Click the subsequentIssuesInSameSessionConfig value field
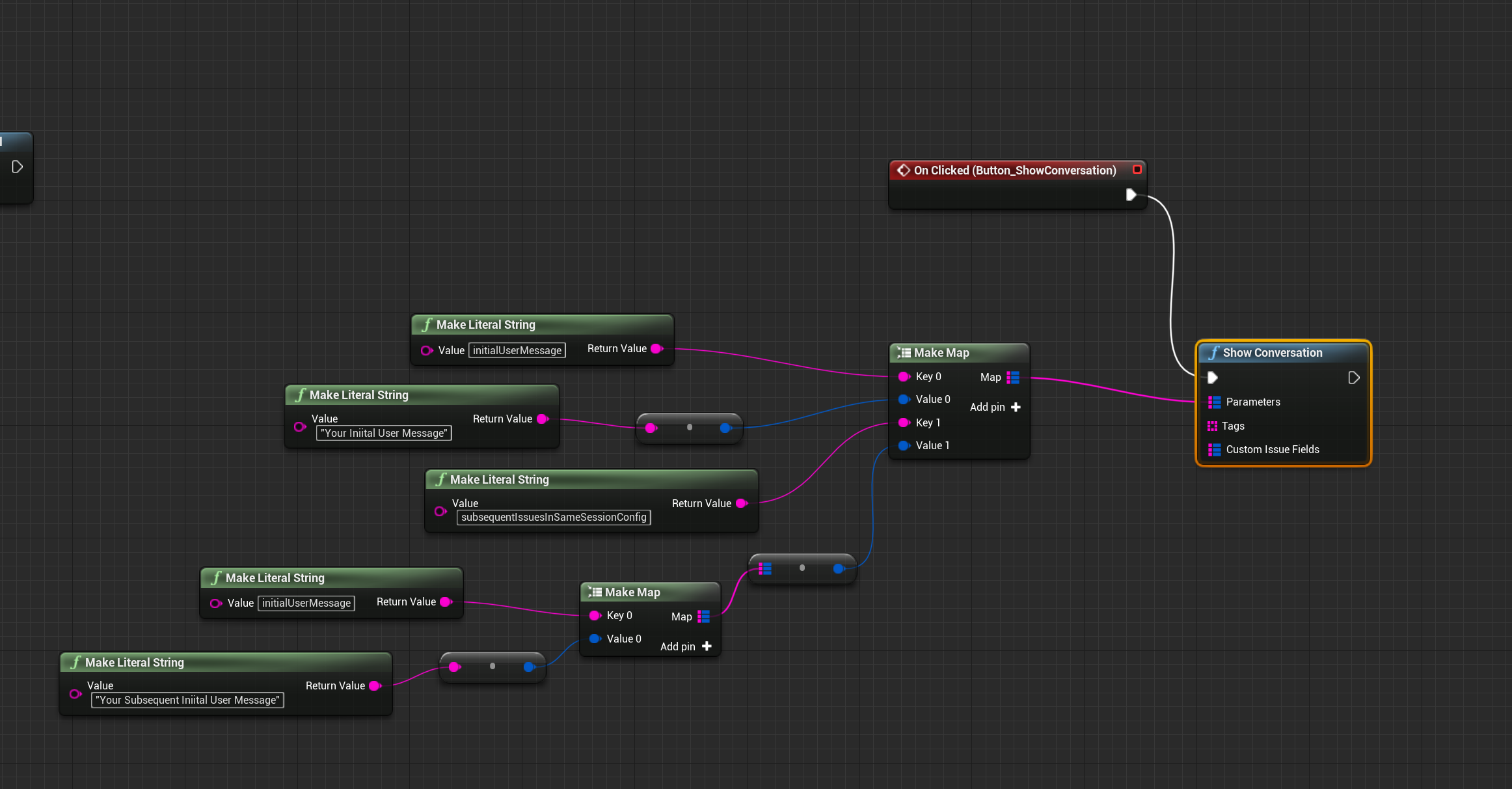The height and width of the screenshot is (789, 1512). 554,518
